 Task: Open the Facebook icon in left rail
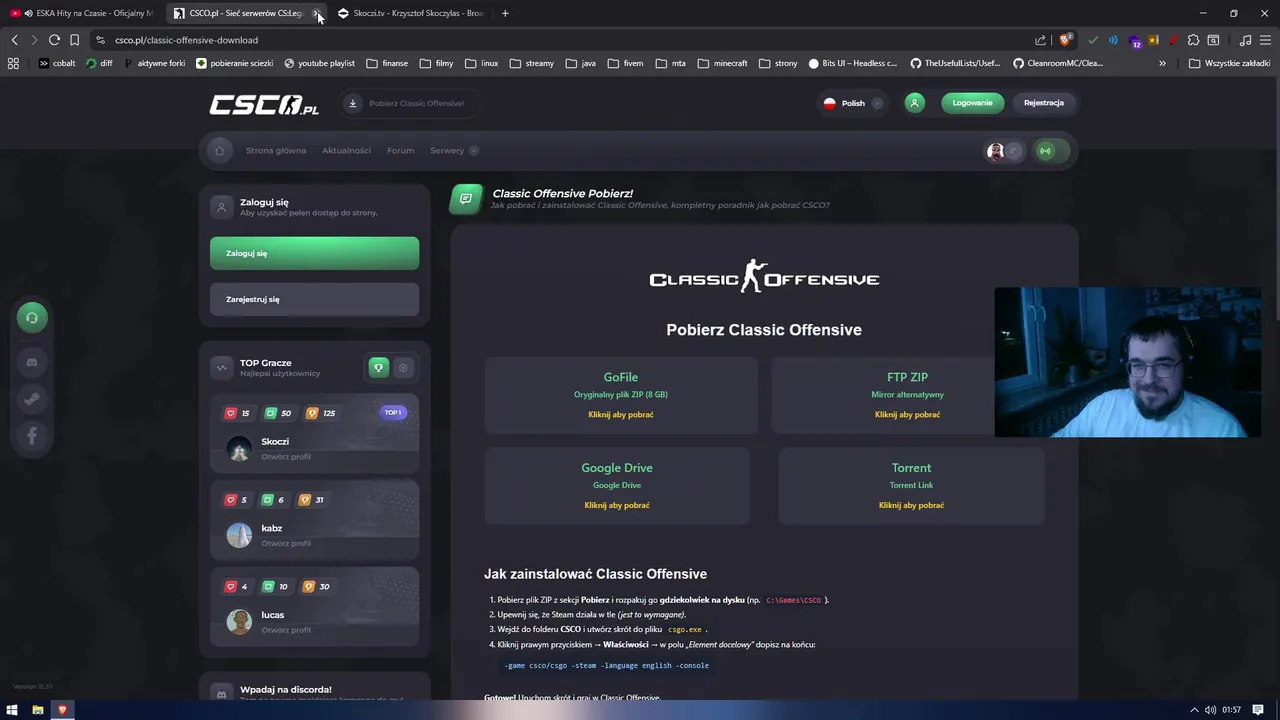(x=32, y=436)
